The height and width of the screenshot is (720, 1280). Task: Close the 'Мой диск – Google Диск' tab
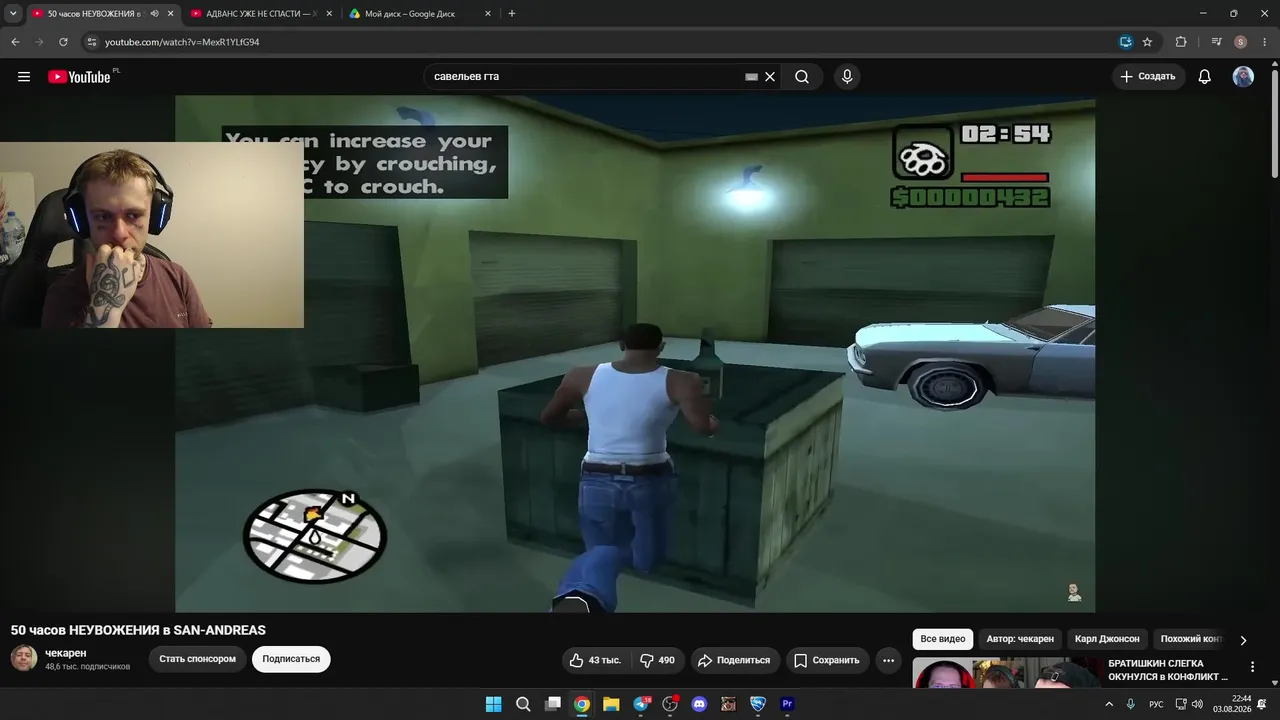[x=487, y=14]
